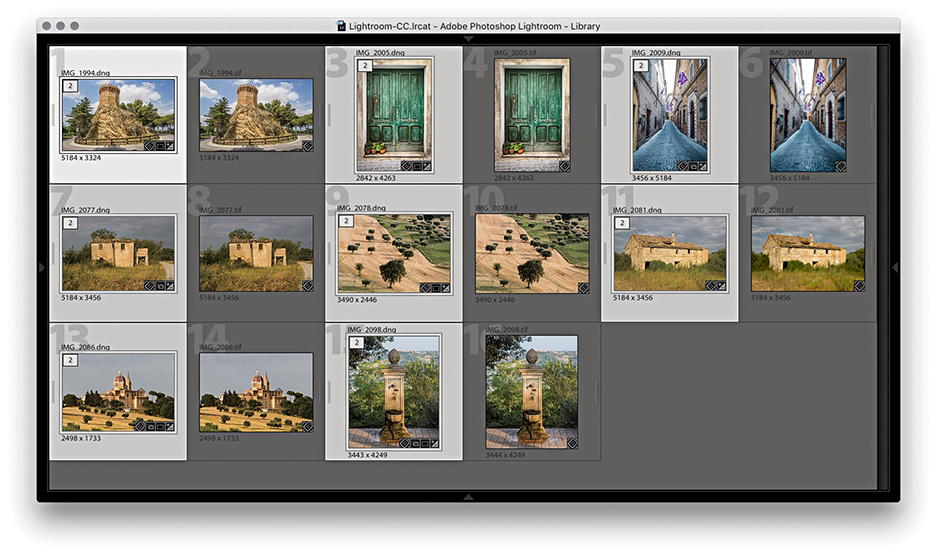
Task: Click develop adjustments badge on IMG_2081.dng
Action: click(x=722, y=286)
